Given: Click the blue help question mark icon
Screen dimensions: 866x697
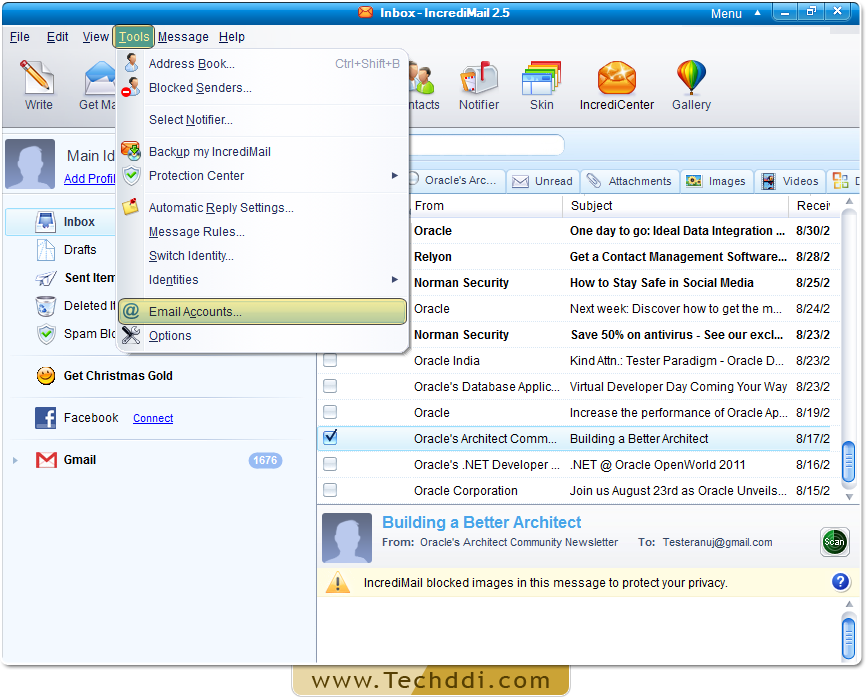Looking at the screenshot, I should [840, 582].
